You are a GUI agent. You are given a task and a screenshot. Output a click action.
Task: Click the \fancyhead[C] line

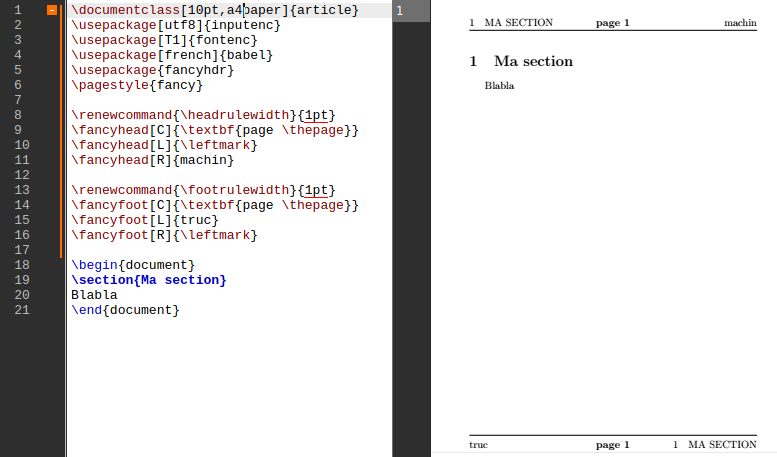(215, 130)
